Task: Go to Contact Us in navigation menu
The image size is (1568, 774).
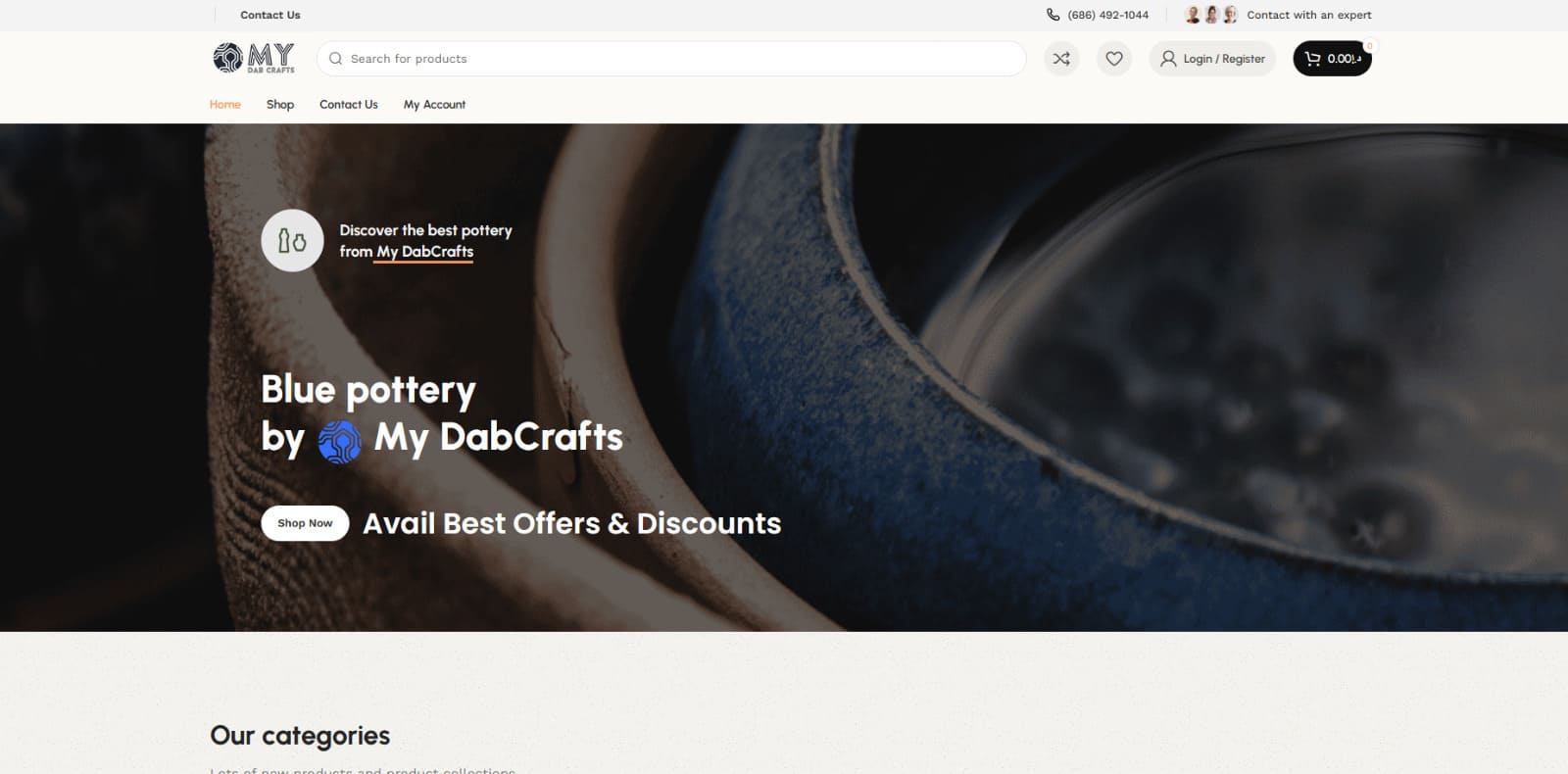Action: point(348,104)
